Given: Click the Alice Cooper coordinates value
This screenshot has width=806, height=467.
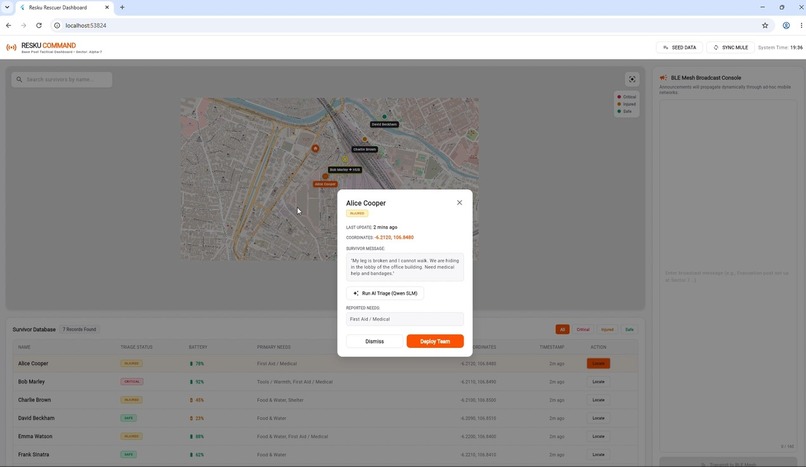Looking at the screenshot, I should 394,237.
